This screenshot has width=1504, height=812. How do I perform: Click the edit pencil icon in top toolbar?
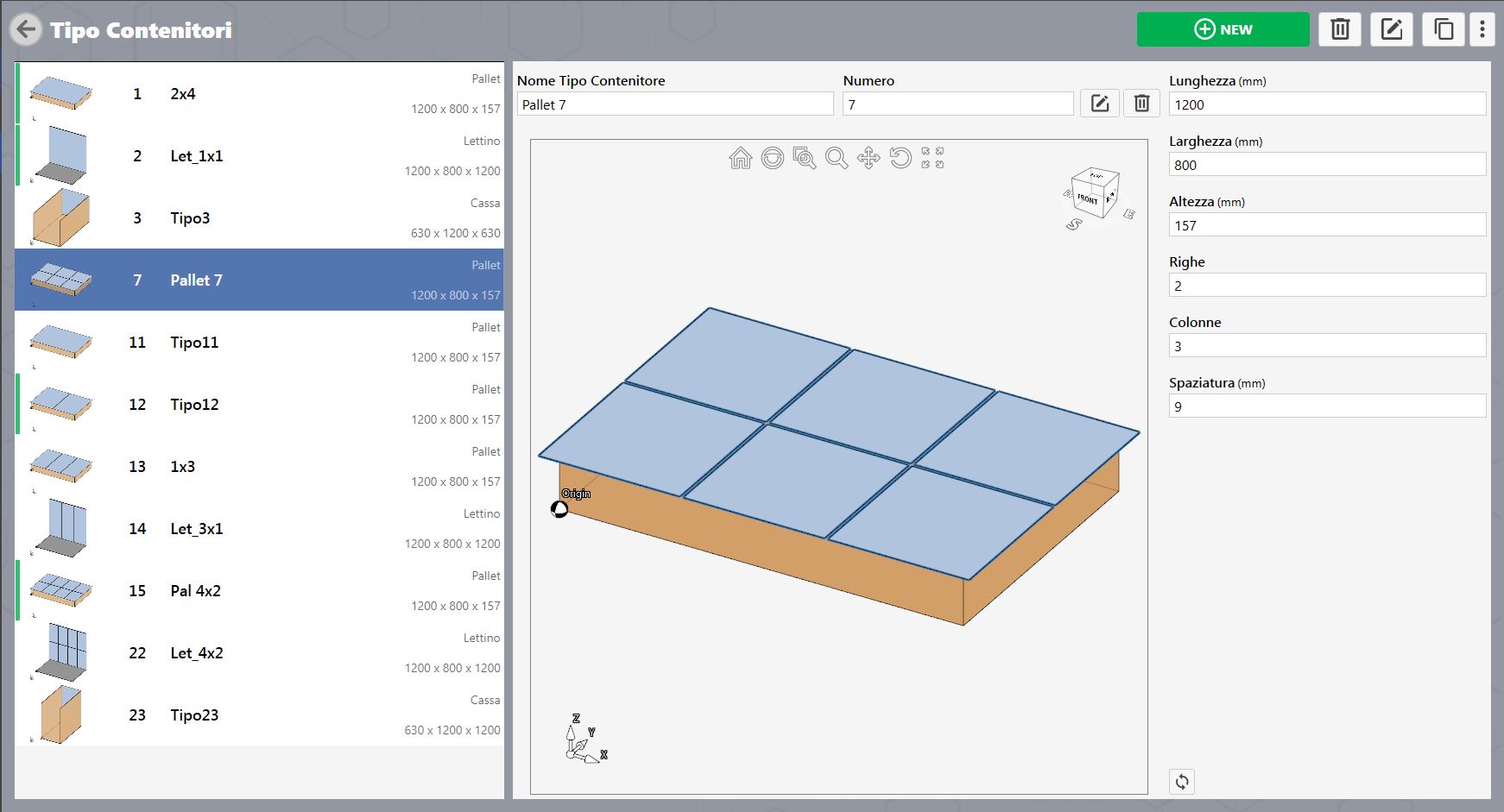point(1392,29)
